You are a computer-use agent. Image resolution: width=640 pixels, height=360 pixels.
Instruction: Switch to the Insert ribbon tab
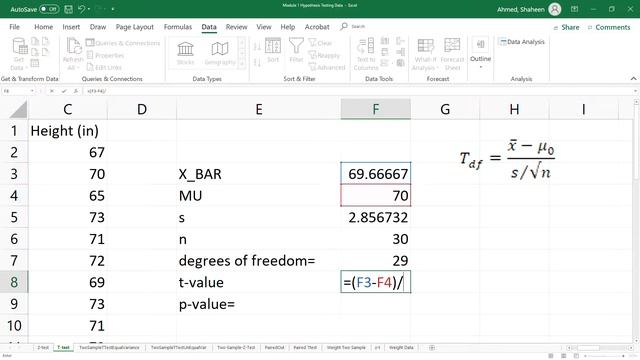pos(71,27)
